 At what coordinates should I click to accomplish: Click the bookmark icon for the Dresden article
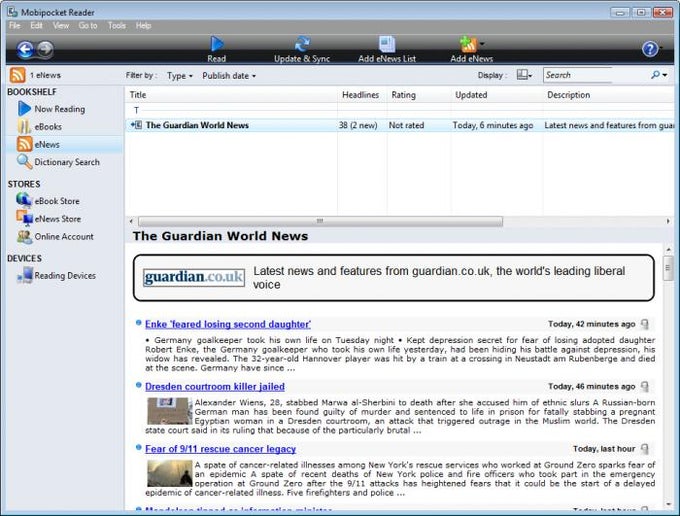pyautogui.click(x=645, y=387)
